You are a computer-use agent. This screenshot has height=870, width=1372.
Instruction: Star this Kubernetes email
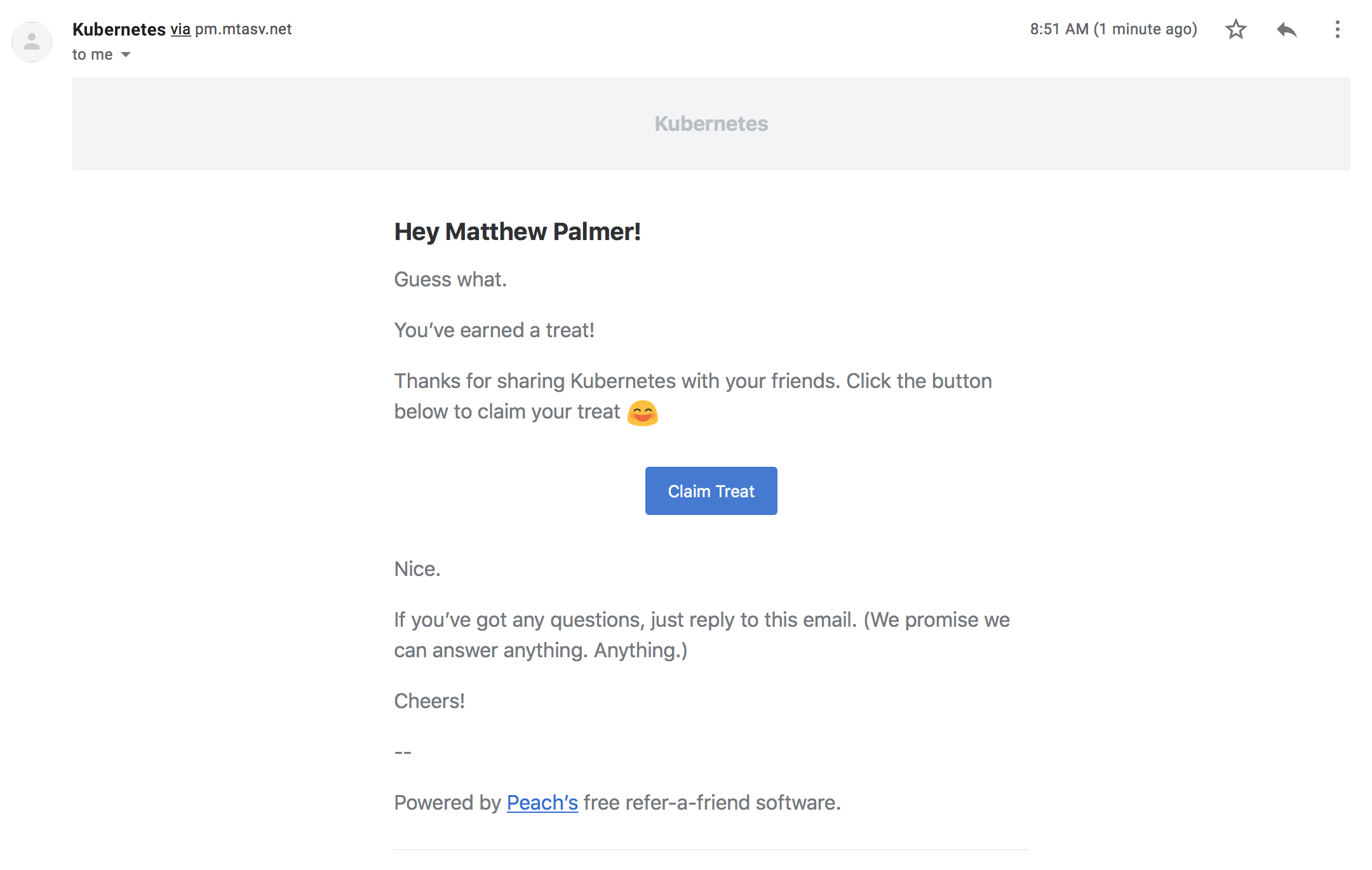point(1235,29)
